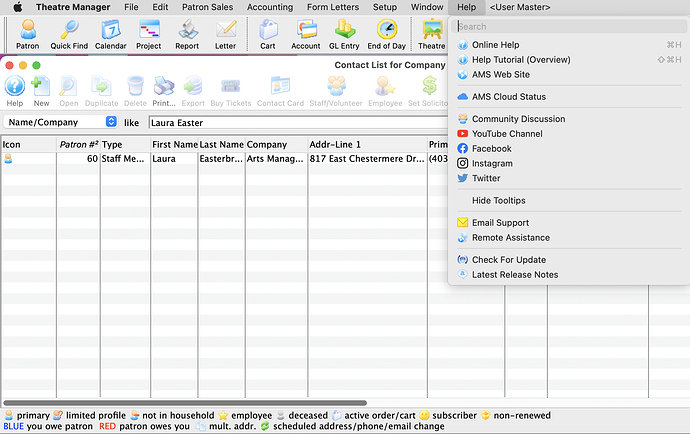Create a New contact record
Image resolution: width=690 pixels, height=434 pixels.
tap(41, 91)
